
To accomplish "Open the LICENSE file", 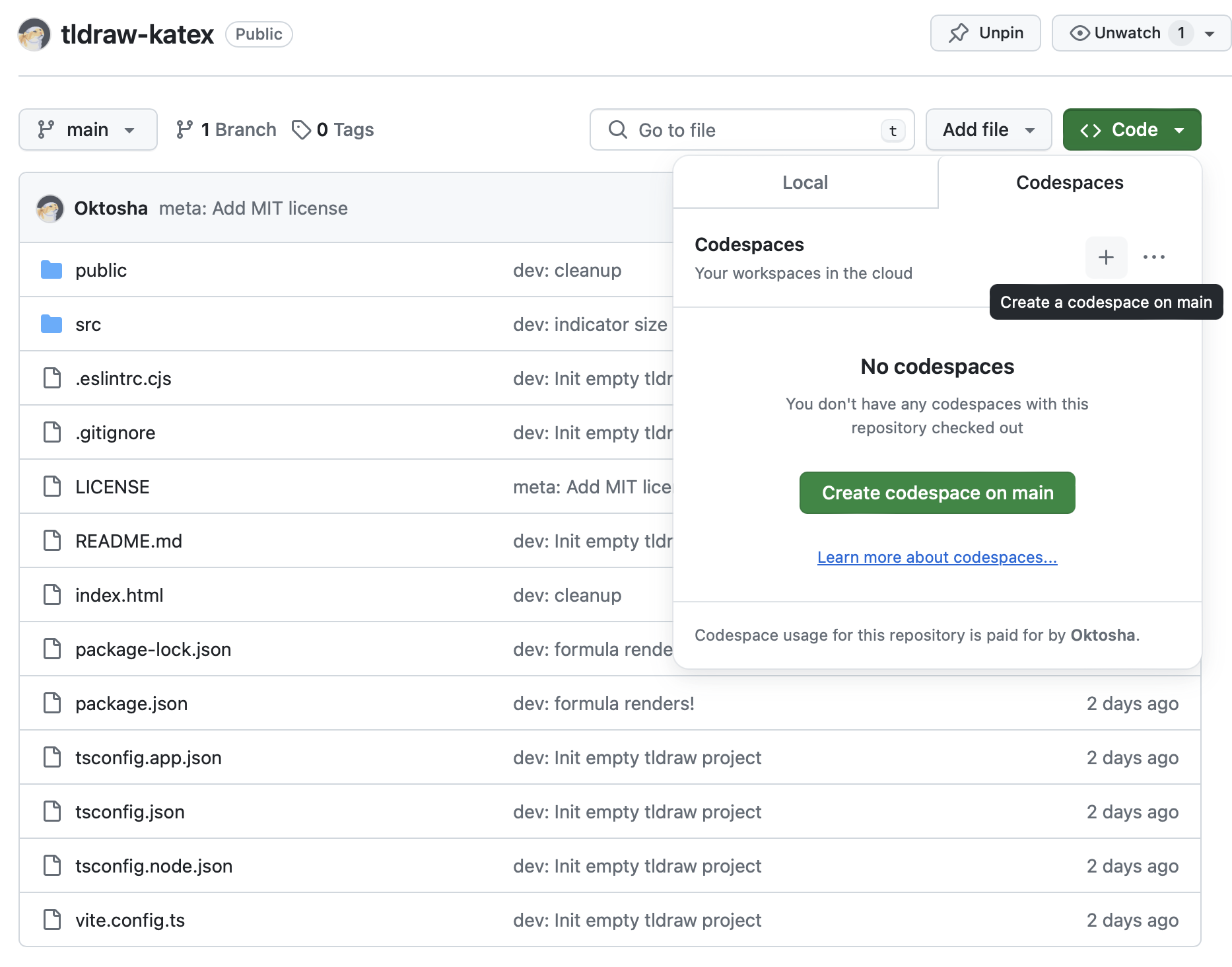I will (x=113, y=487).
